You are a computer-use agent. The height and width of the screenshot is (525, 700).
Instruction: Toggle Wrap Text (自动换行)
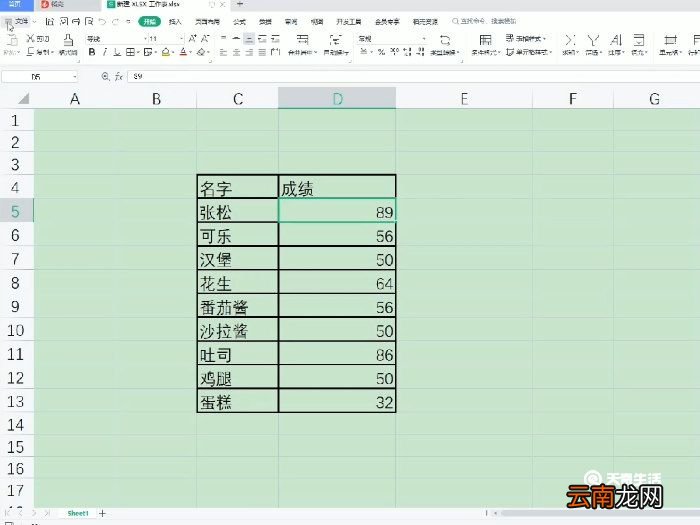[336, 45]
